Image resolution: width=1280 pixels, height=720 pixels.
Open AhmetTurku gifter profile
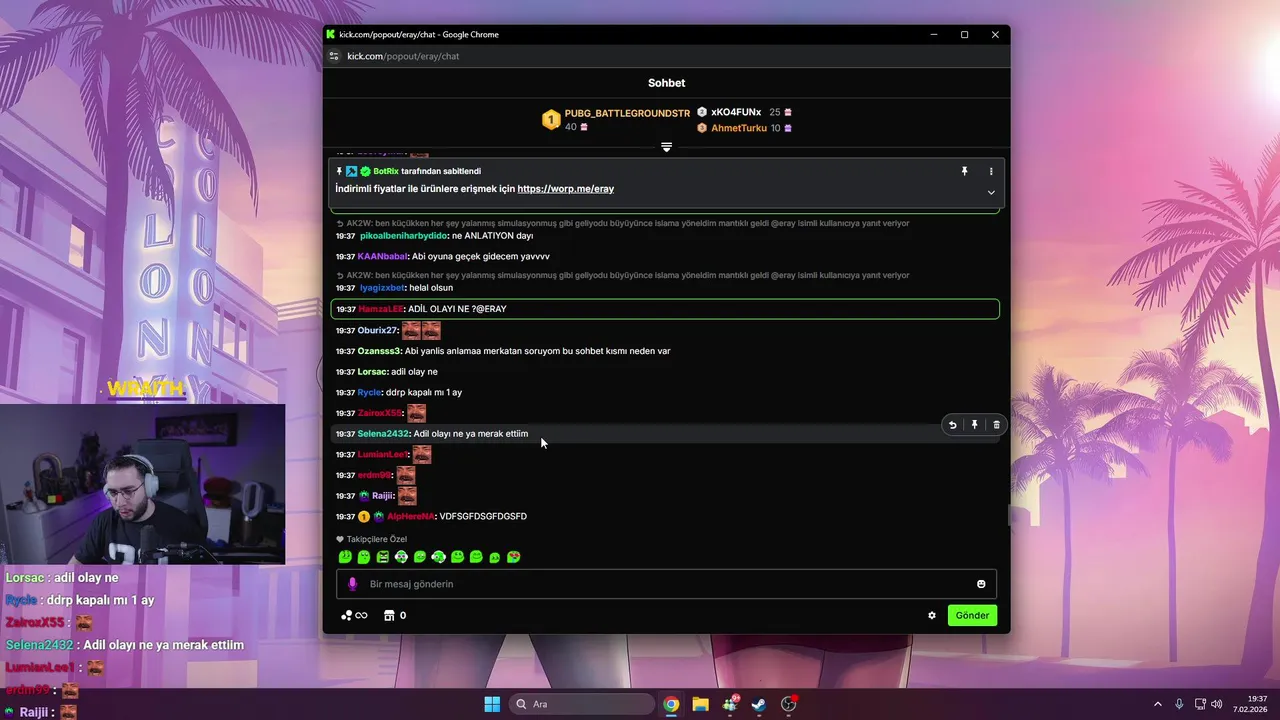click(739, 128)
